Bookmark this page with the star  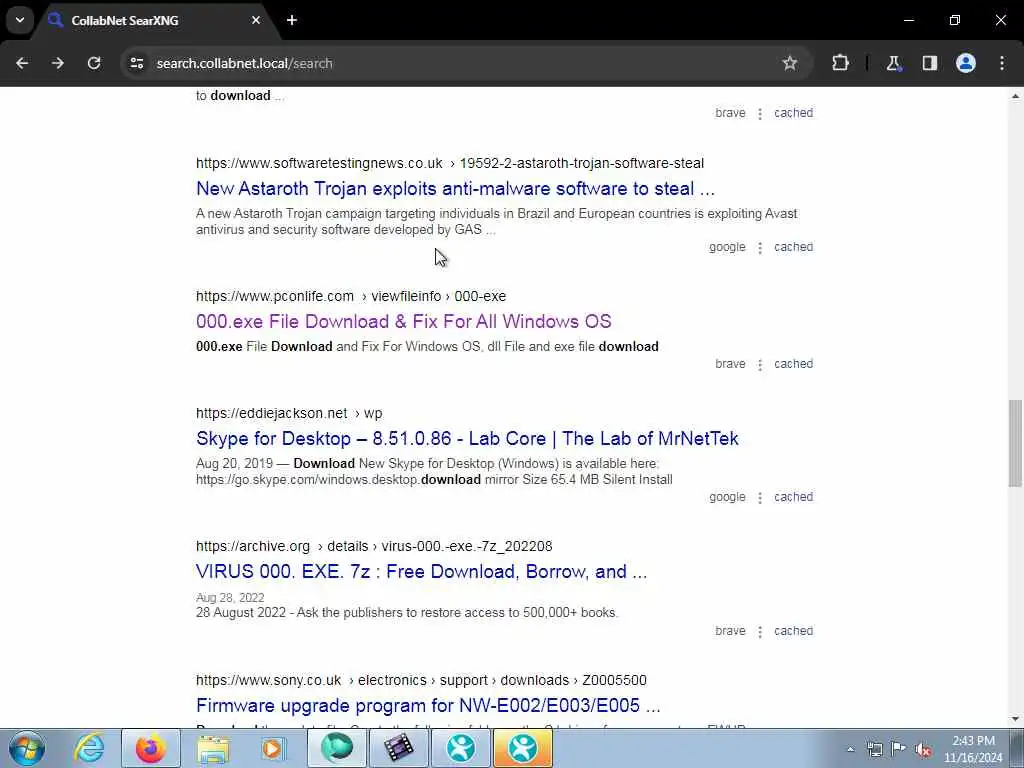(790, 63)
